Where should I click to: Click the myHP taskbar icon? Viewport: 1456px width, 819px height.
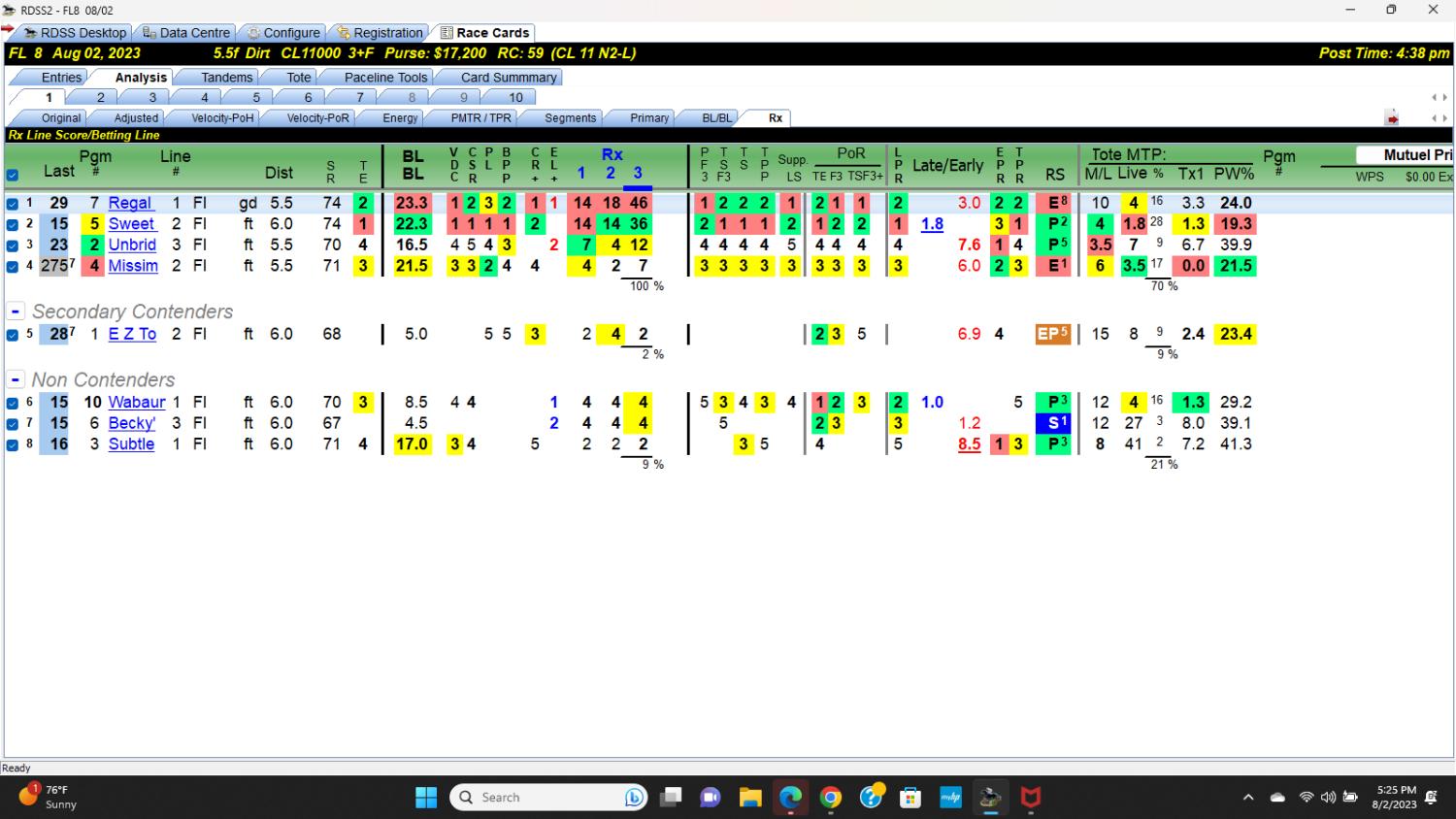point(950,798)
